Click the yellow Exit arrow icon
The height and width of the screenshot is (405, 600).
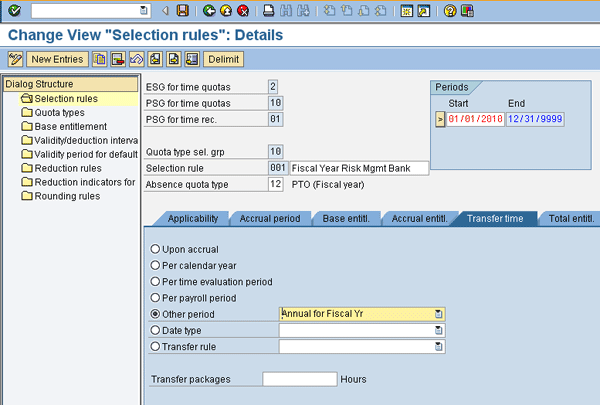(226, 11)
